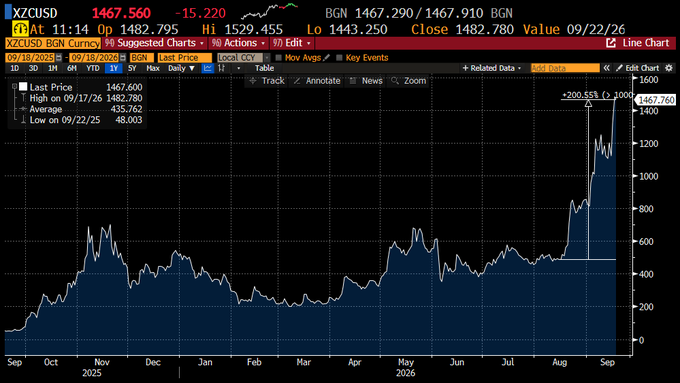680x383 pixels.
Task: Open the Actions dropdown menu
Action: pyautogui.click(x=238, y=43)
